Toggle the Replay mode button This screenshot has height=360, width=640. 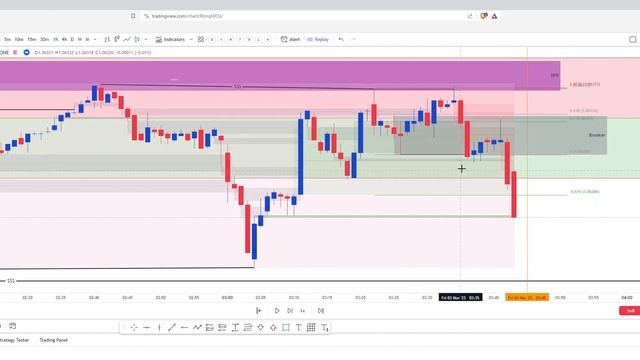click(318, 40)
